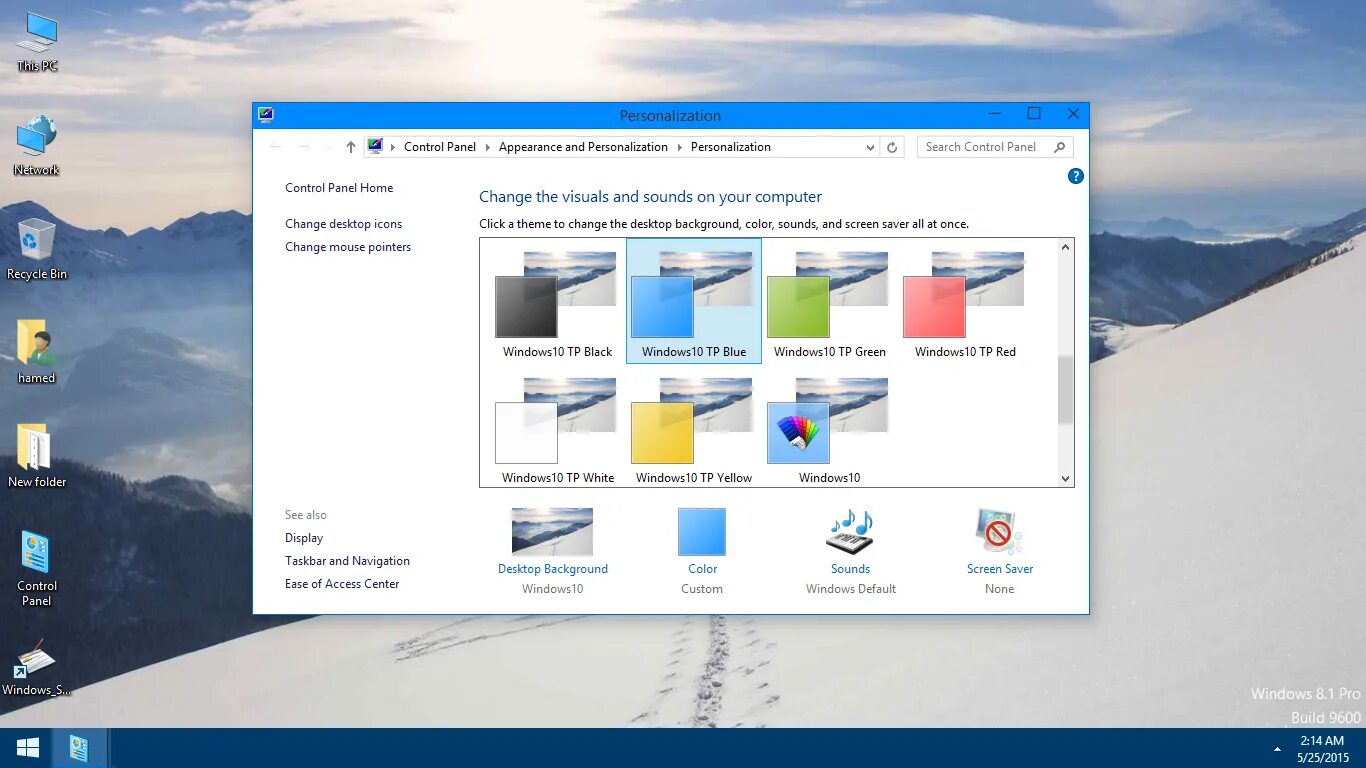Select the Windows10 TP Blue theme

point(694,302)
